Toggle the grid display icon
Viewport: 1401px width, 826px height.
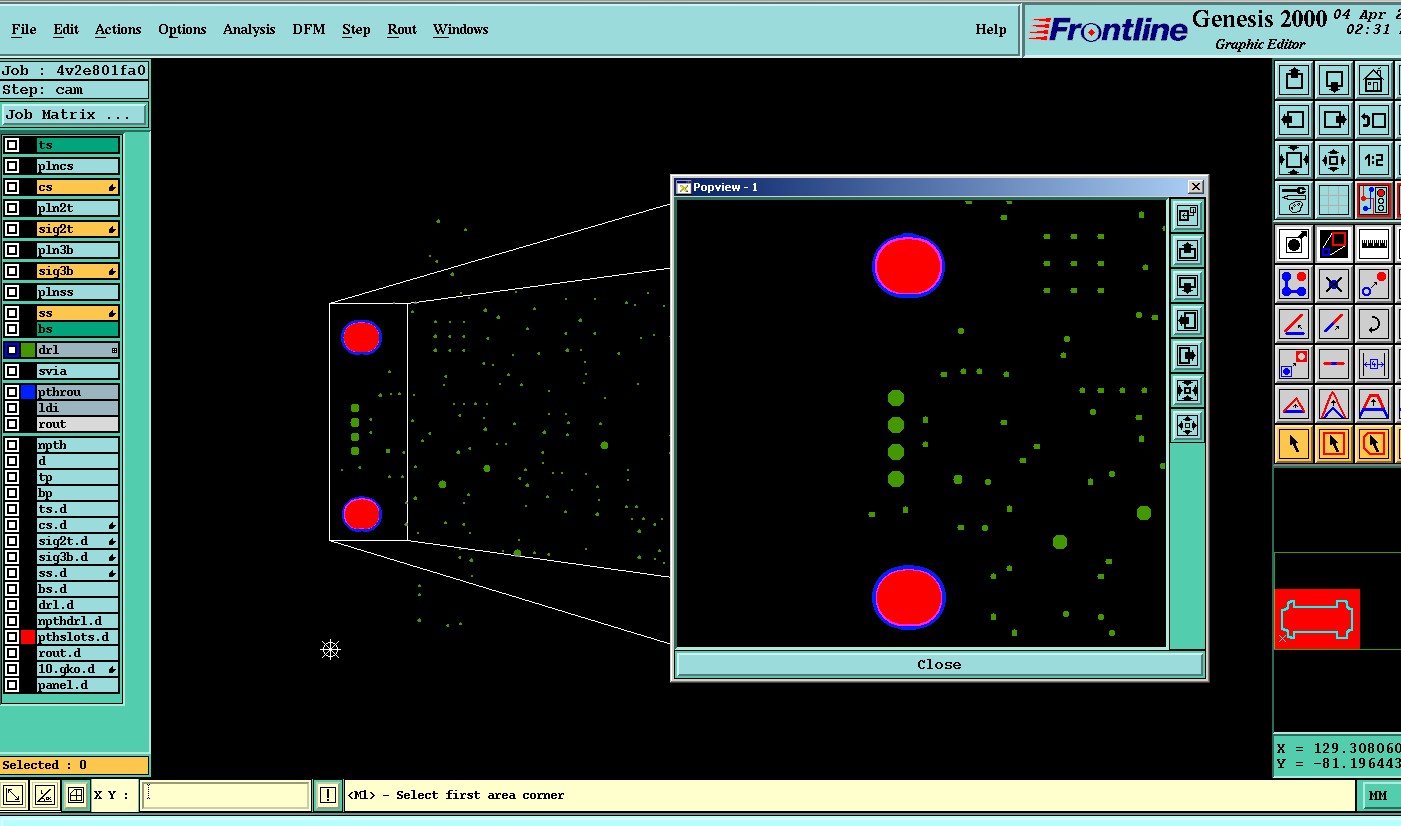(x=1334, y=200)
